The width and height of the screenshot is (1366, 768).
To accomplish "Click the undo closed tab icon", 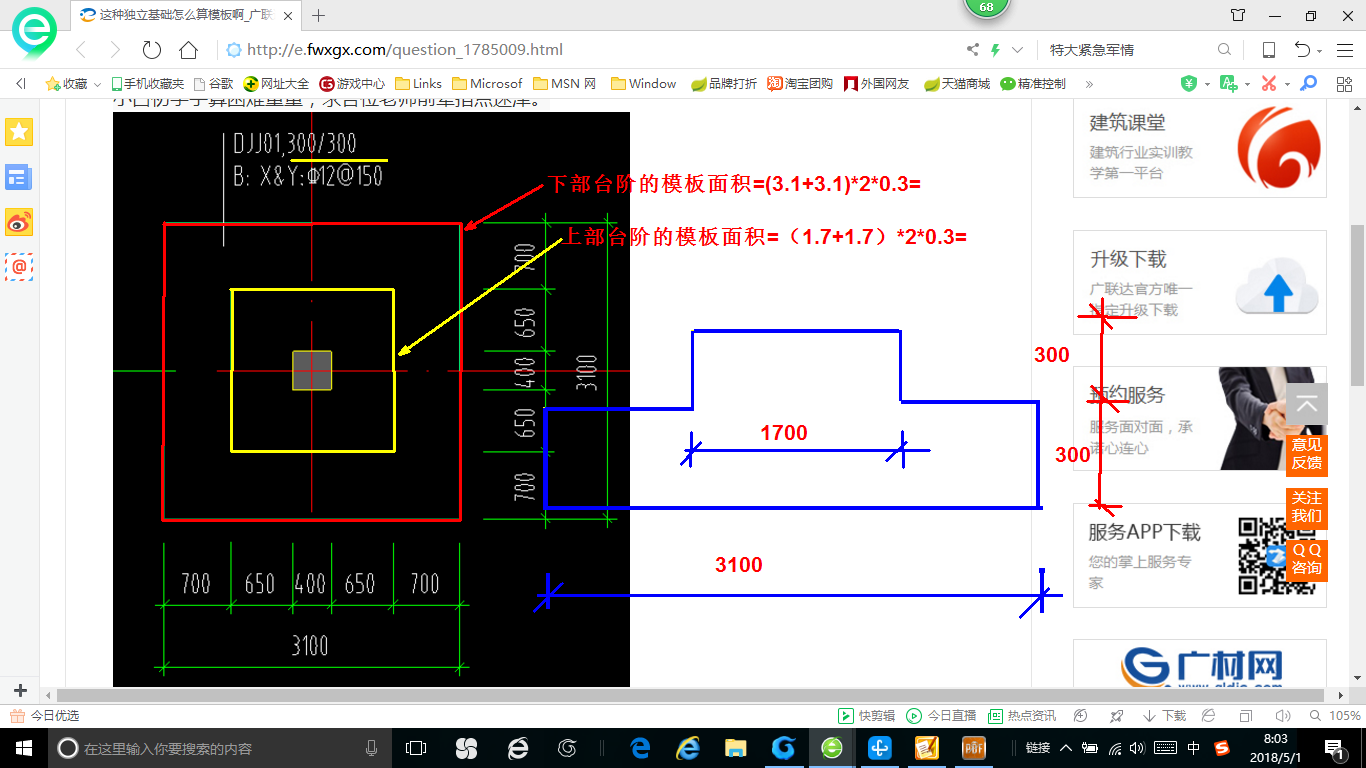I will point(1304,50).
